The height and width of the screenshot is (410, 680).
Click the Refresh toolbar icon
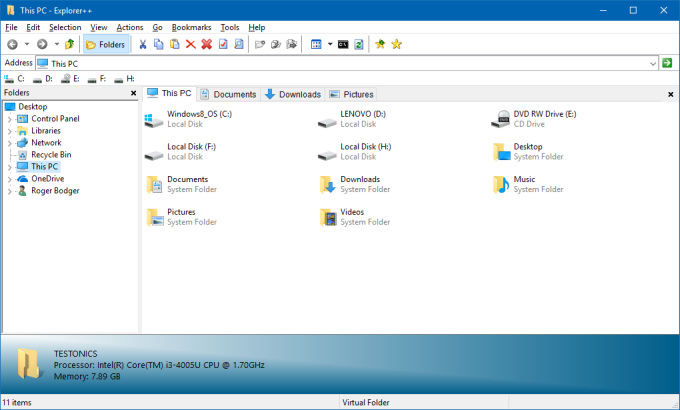tap(358, 44)
